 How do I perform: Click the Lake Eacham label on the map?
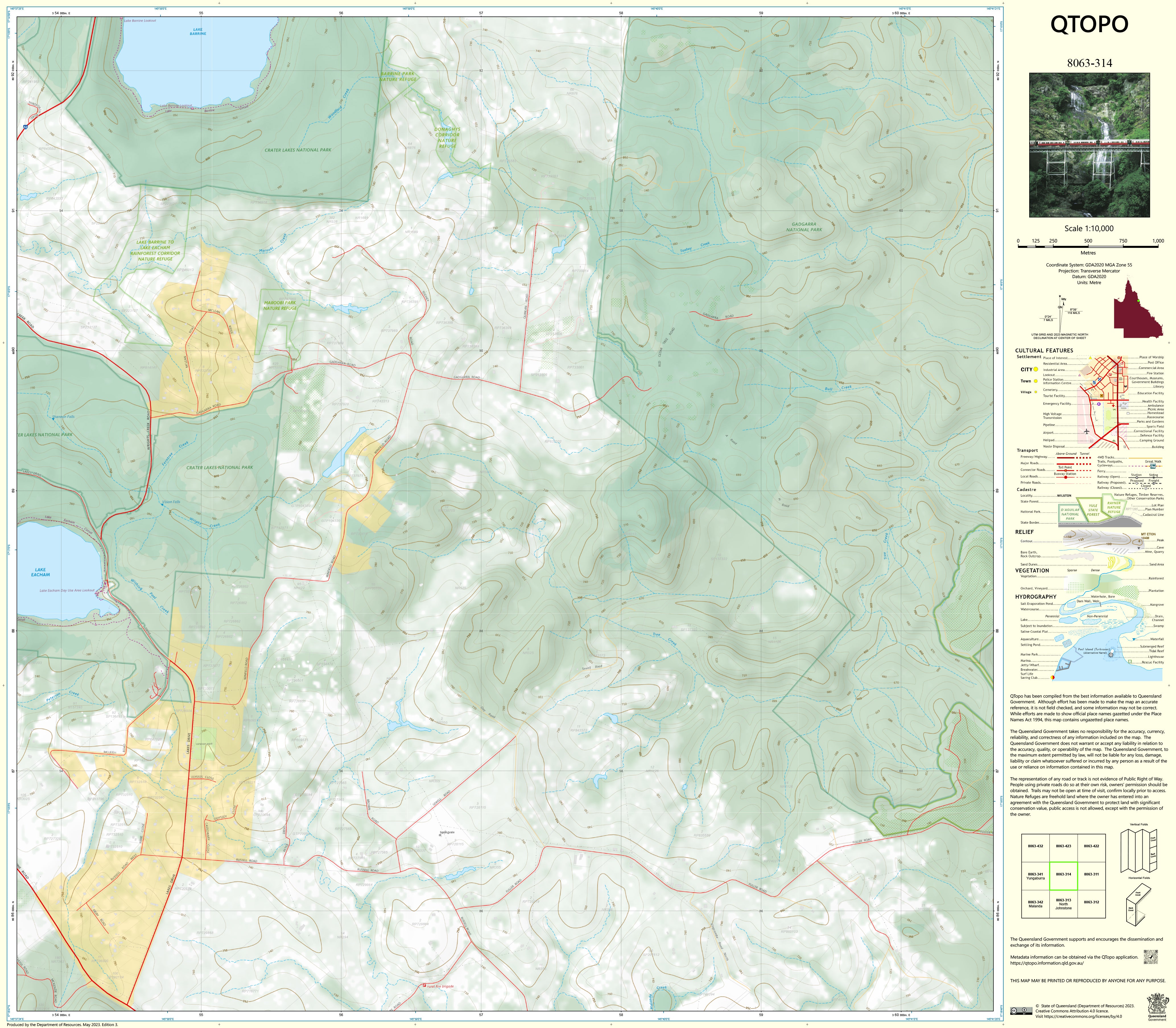41,572
